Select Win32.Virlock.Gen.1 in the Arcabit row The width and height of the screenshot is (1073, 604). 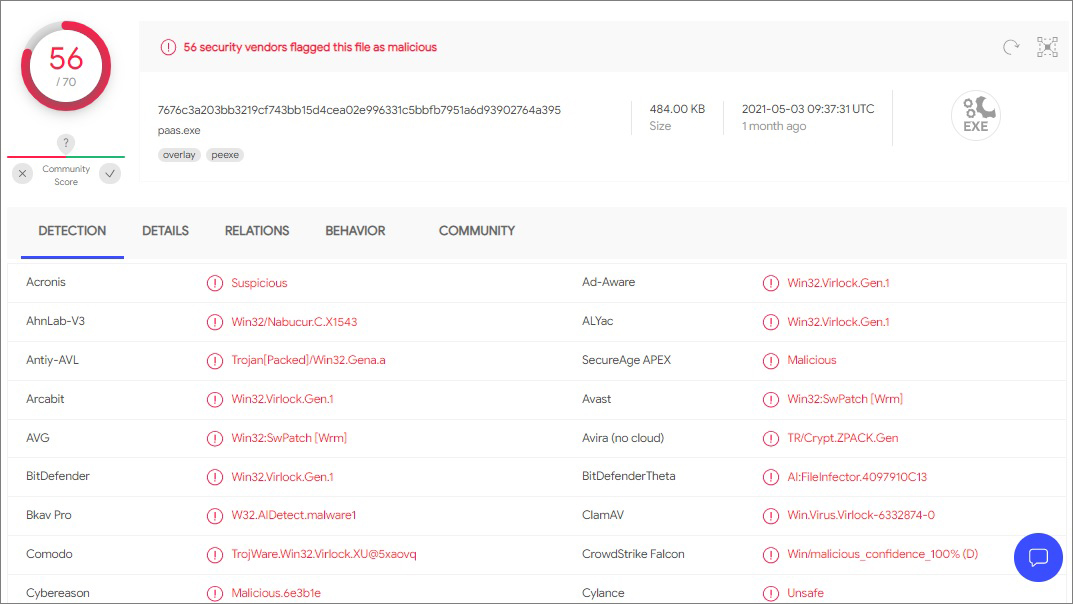[x=283, y=399]
